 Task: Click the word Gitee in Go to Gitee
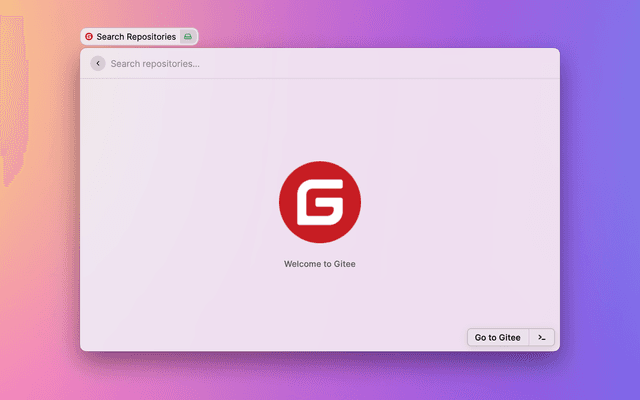(509, 337)
